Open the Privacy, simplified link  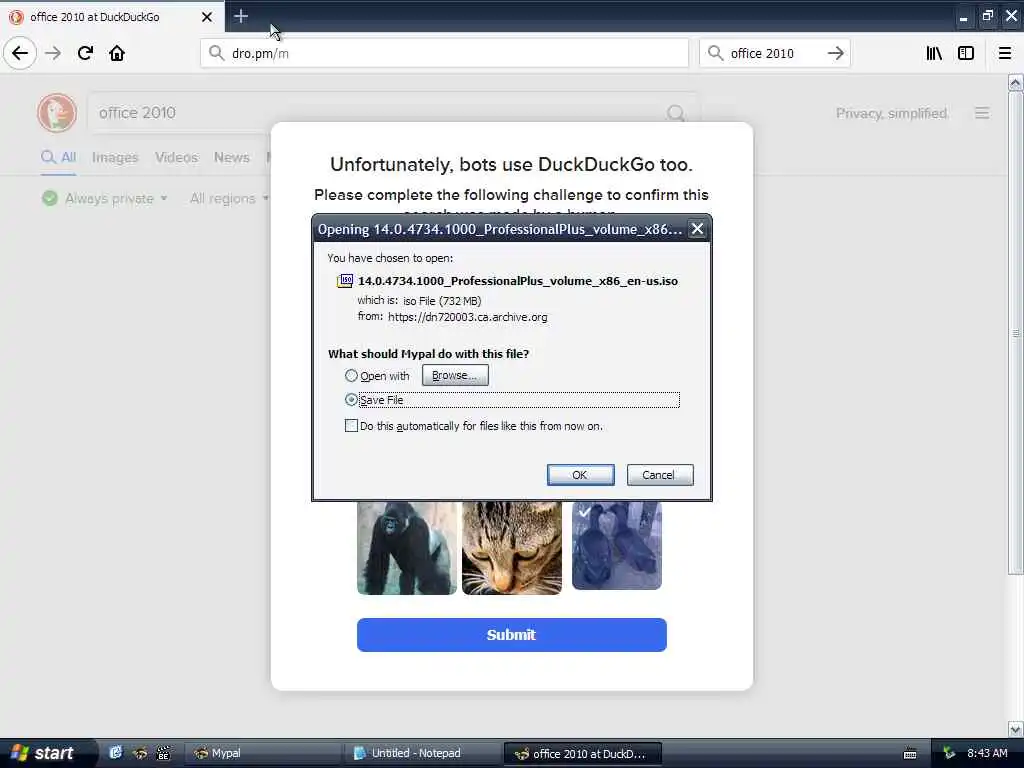[x=892, y=114]
